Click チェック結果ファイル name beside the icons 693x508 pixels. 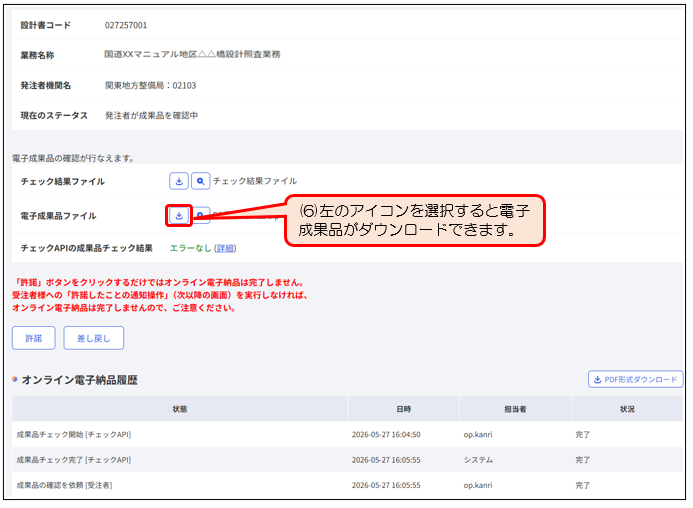(x=255, y=181)
